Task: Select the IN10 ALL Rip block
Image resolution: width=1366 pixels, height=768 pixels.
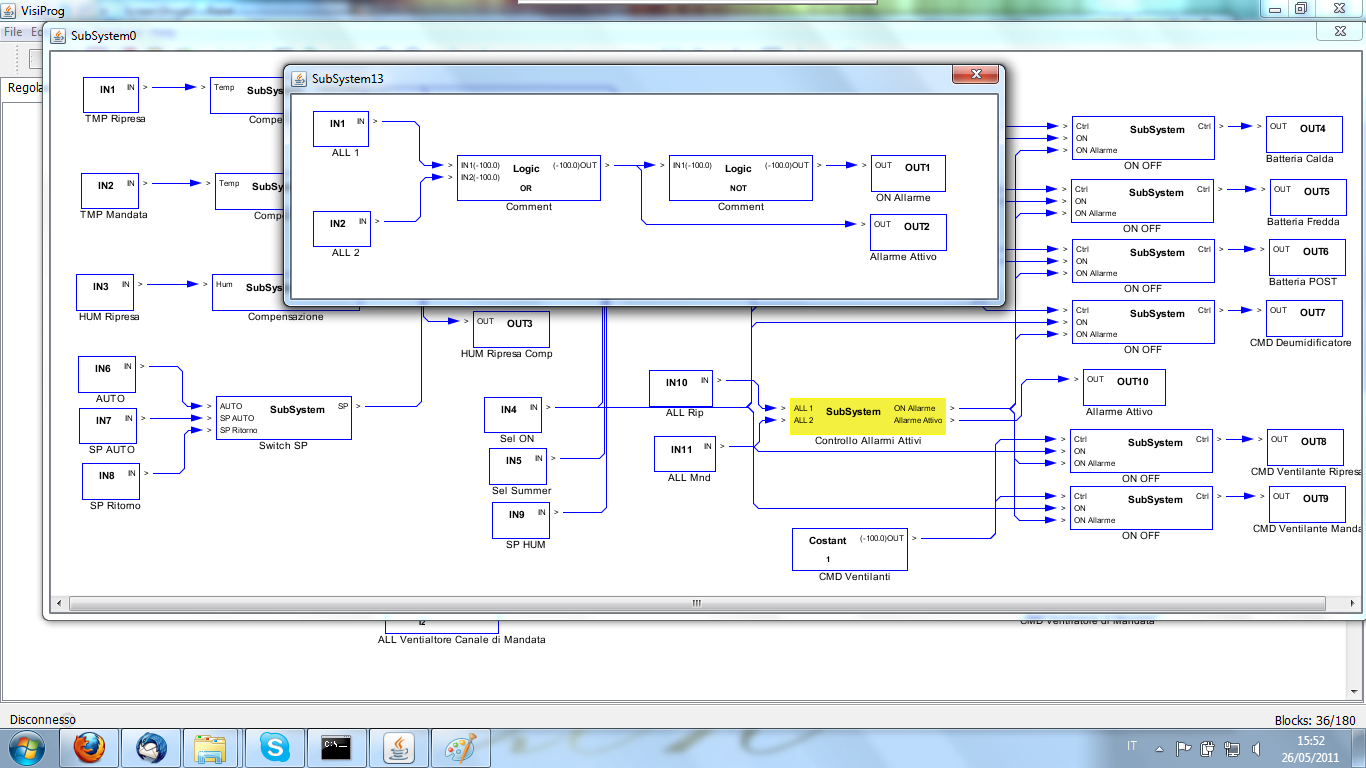Action: click(x=681, y=388)
